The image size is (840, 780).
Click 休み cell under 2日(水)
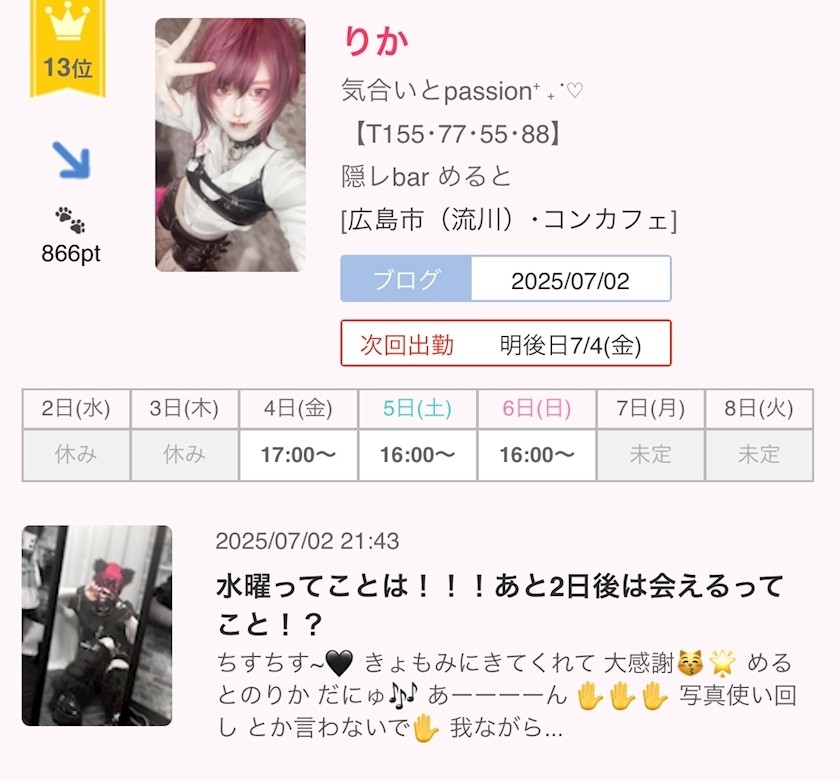tap(76, 455)
